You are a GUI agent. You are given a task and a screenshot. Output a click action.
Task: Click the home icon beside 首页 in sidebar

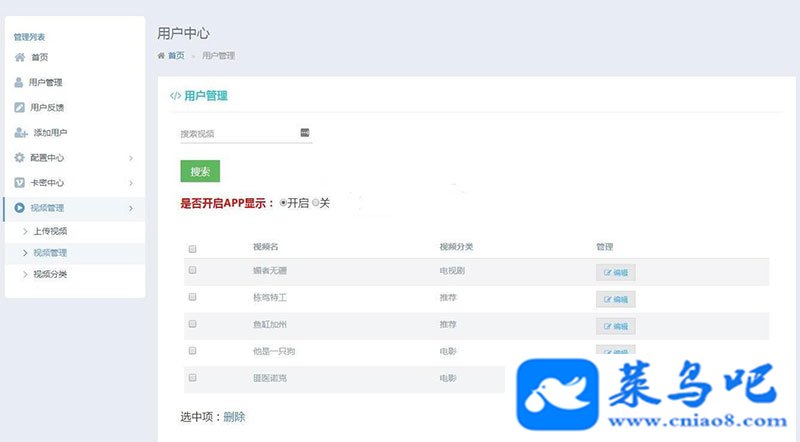(20, 57)
